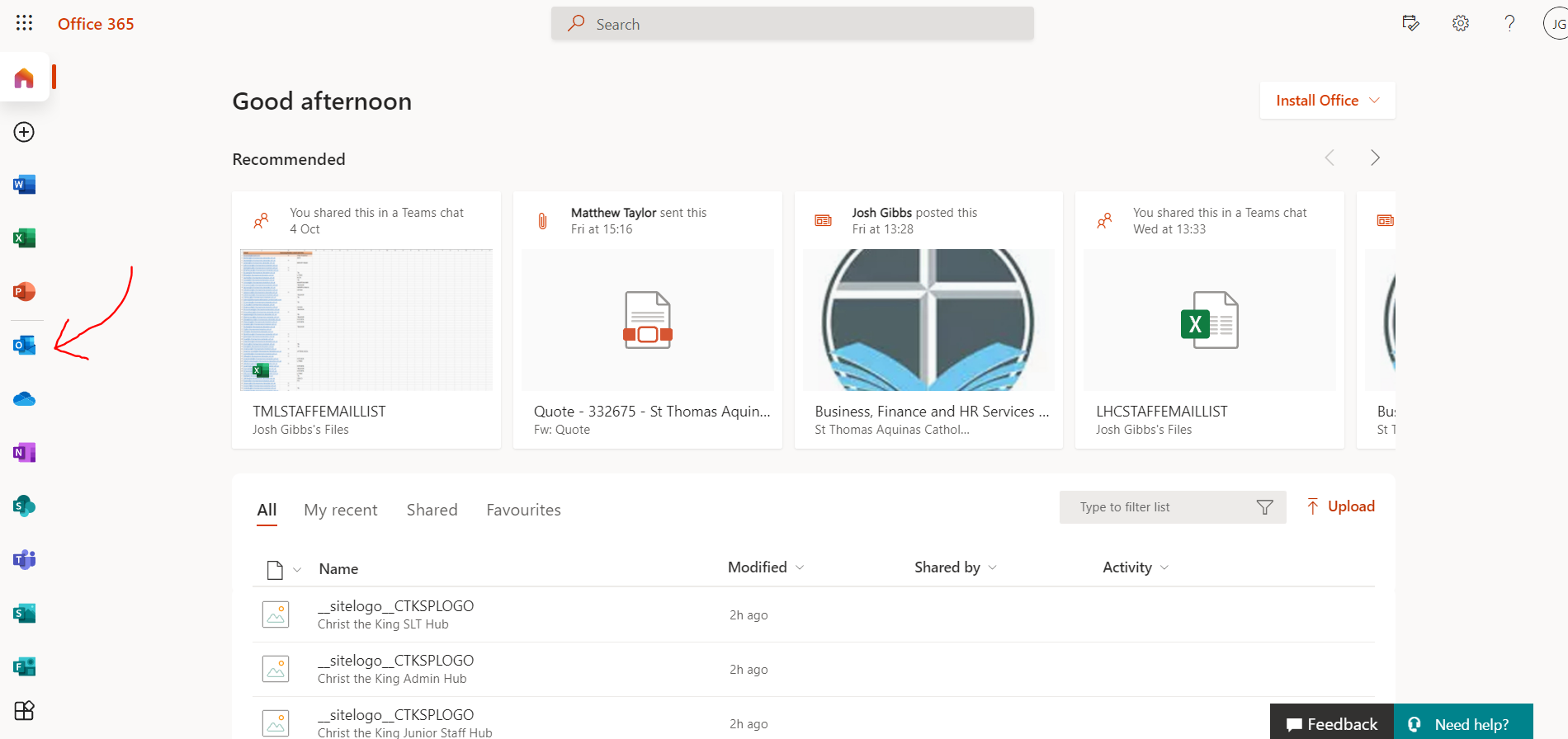Open the TMLSTAFFEMAILLIST recommended card

(366, 320)
